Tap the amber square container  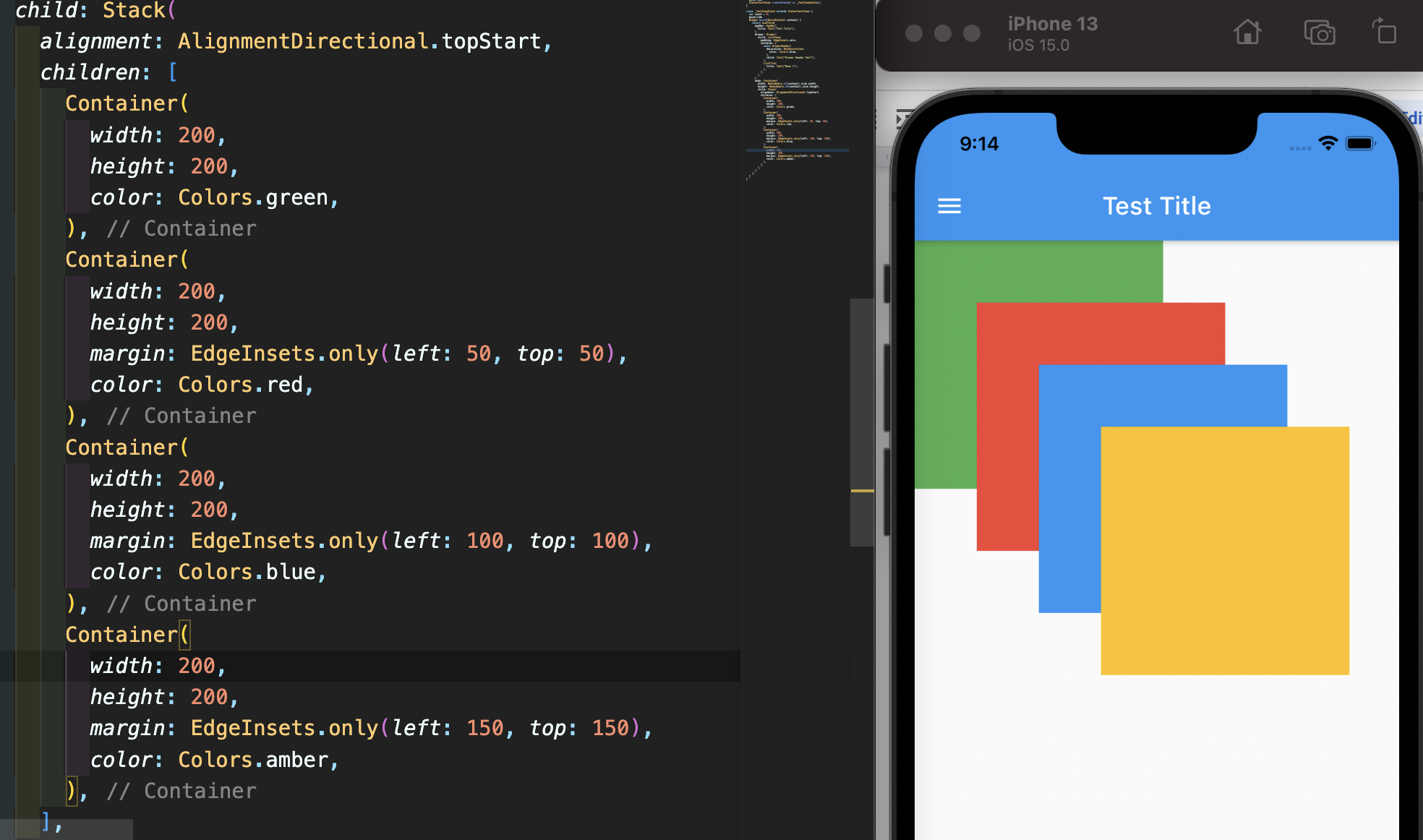(x=1224, y=551)
